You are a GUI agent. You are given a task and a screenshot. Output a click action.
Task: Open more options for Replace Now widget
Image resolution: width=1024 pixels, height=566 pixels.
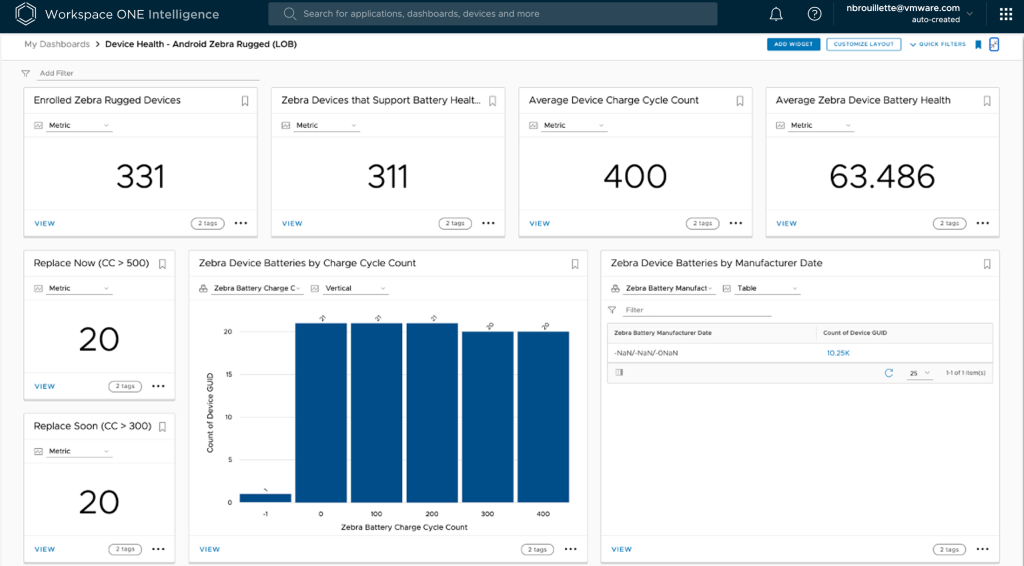(x=159, y=386)
